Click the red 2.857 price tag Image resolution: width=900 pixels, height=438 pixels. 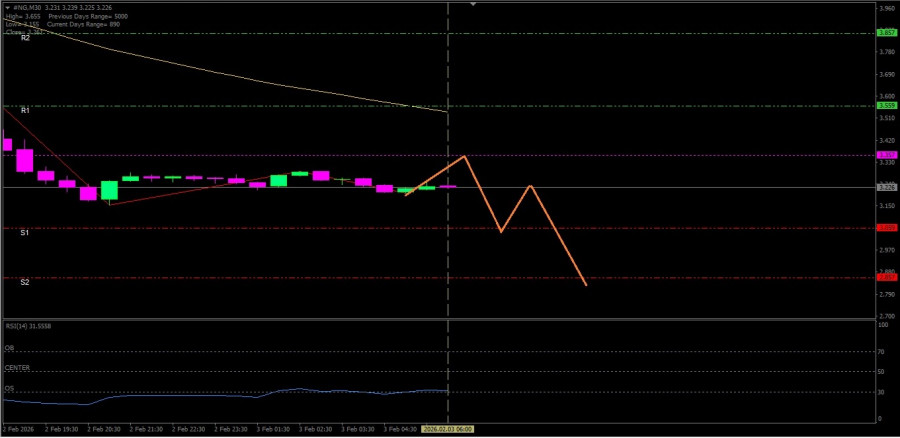[x=887, y=277]
